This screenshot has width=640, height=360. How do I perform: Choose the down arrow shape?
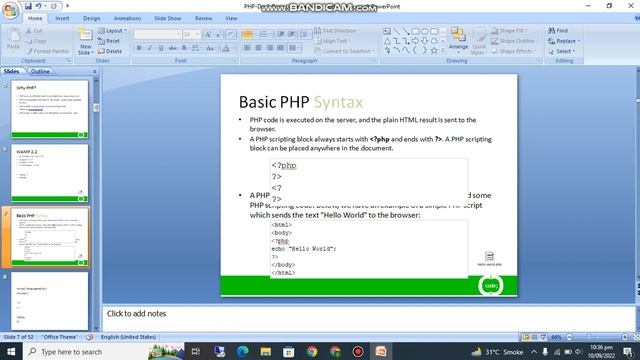pos(424,41)
